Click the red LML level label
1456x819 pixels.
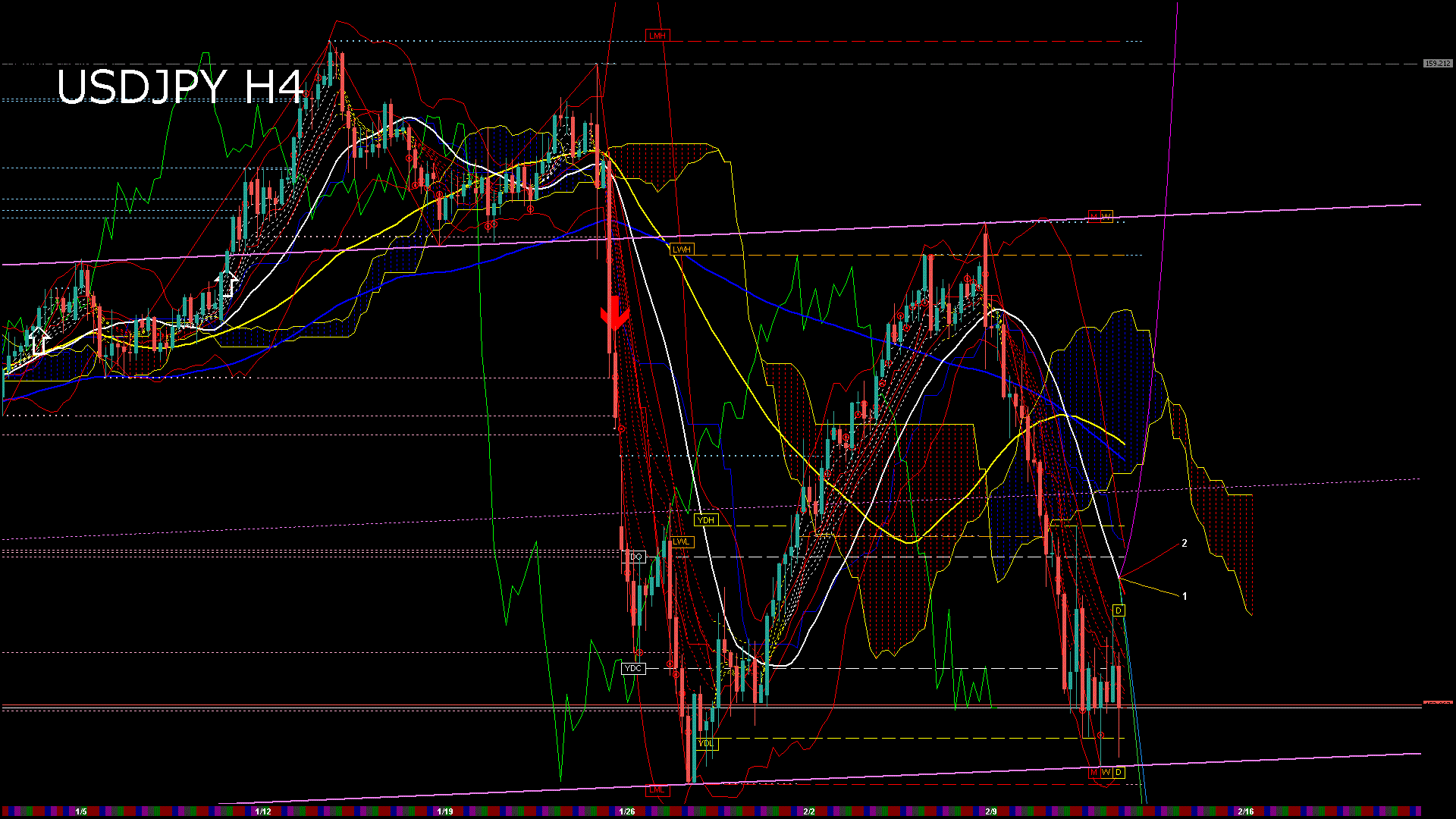click(657, 789)
